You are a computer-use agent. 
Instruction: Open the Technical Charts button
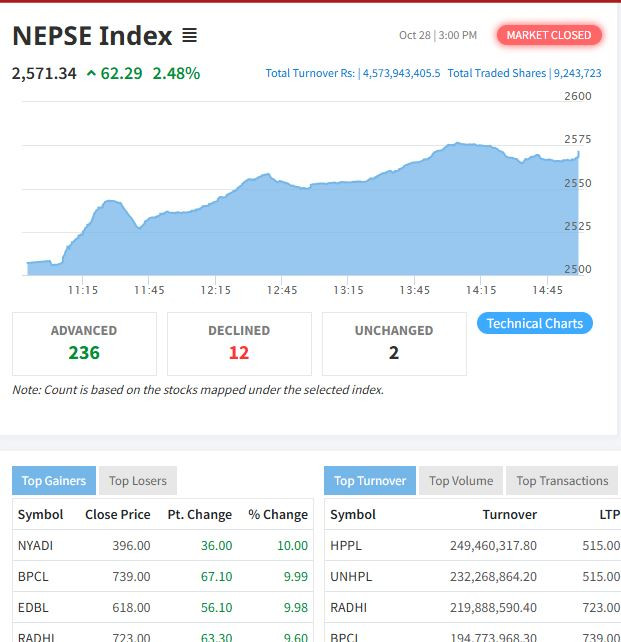534,323
